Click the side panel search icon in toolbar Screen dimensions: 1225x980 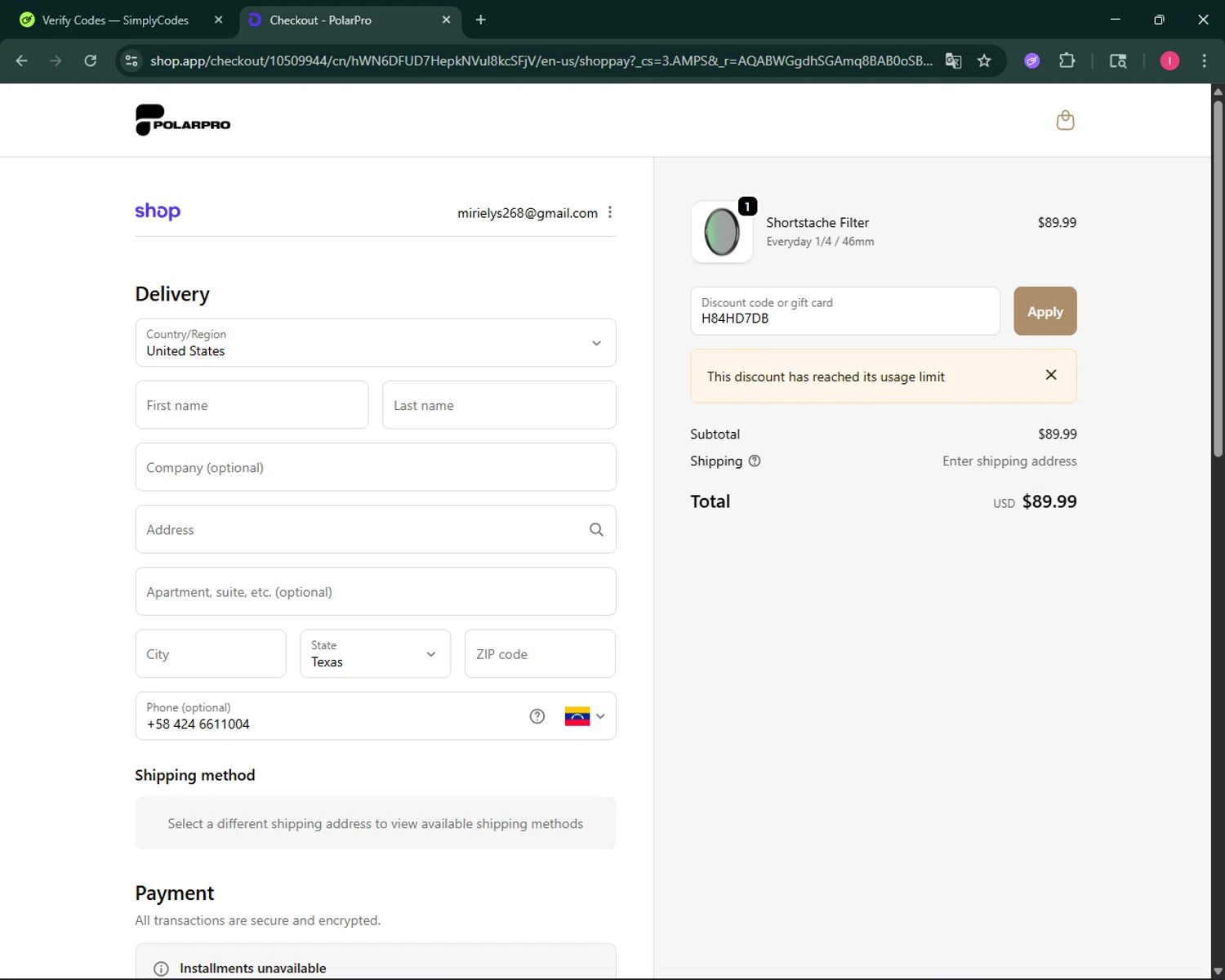click(1118, 60)
